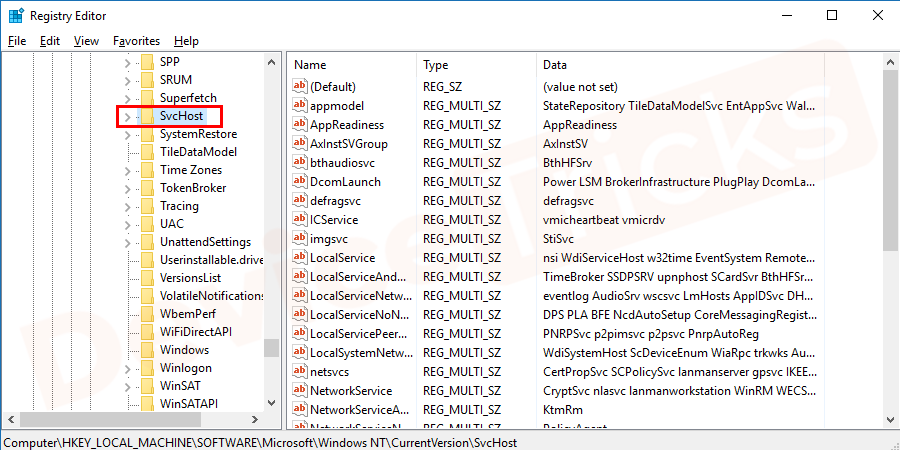Open the File menu
Screen dimensions: 900x450
click(x=17, y=41)
